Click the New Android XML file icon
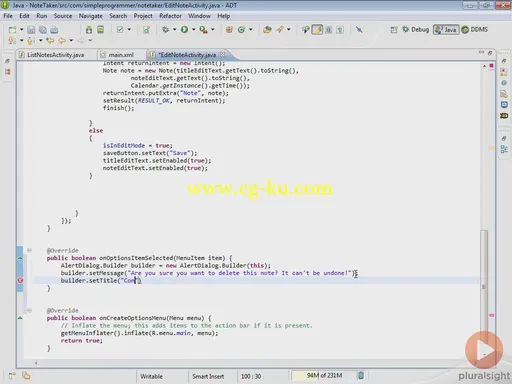The image size is (512, 384). (x=146, y=30)
